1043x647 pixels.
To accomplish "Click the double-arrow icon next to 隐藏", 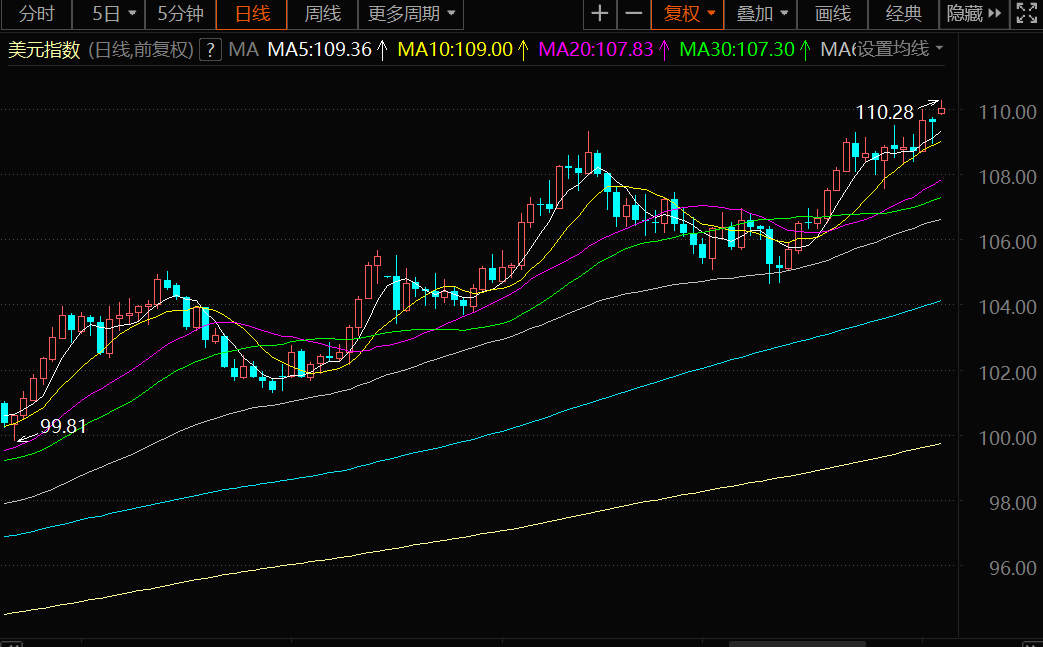I will tap(994, 14).
